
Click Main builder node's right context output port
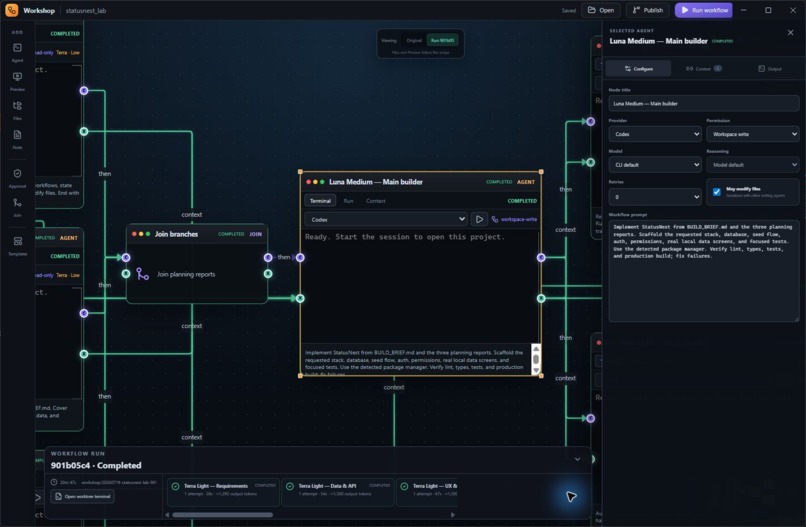(x=541, y=298)
